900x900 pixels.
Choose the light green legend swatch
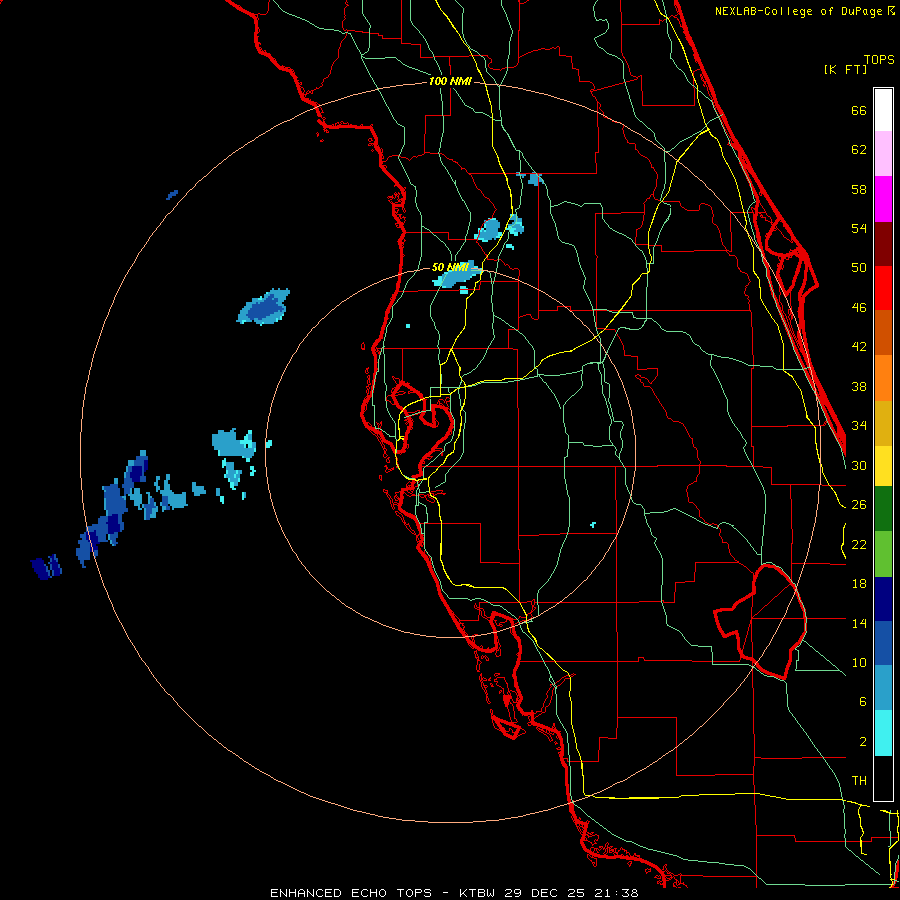tap(883, 553)
